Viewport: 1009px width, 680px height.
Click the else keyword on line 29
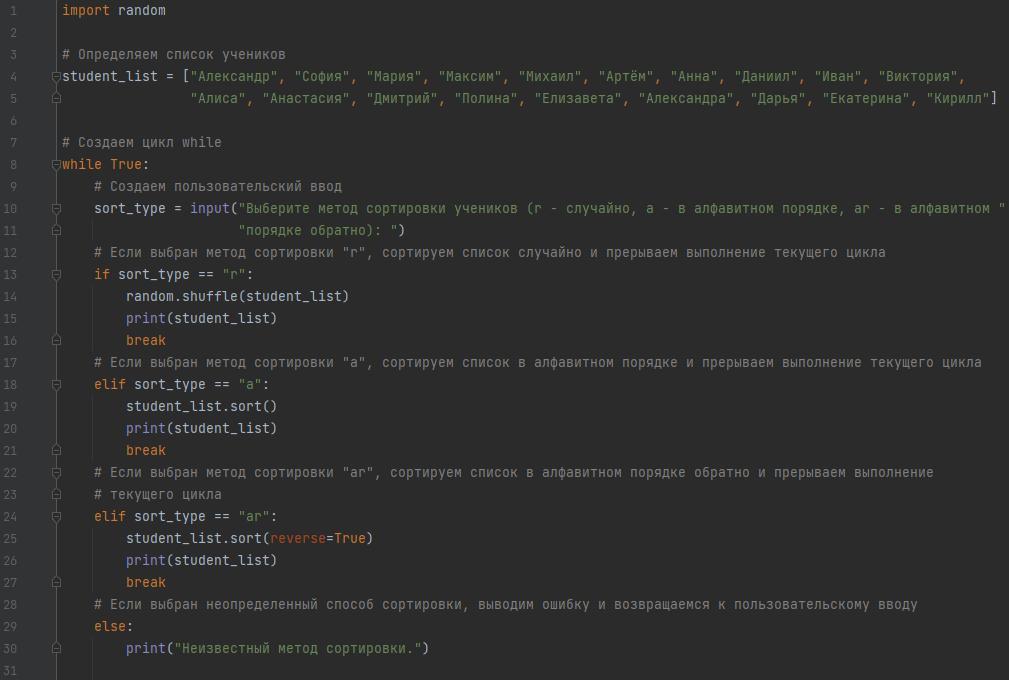point(110,626)
